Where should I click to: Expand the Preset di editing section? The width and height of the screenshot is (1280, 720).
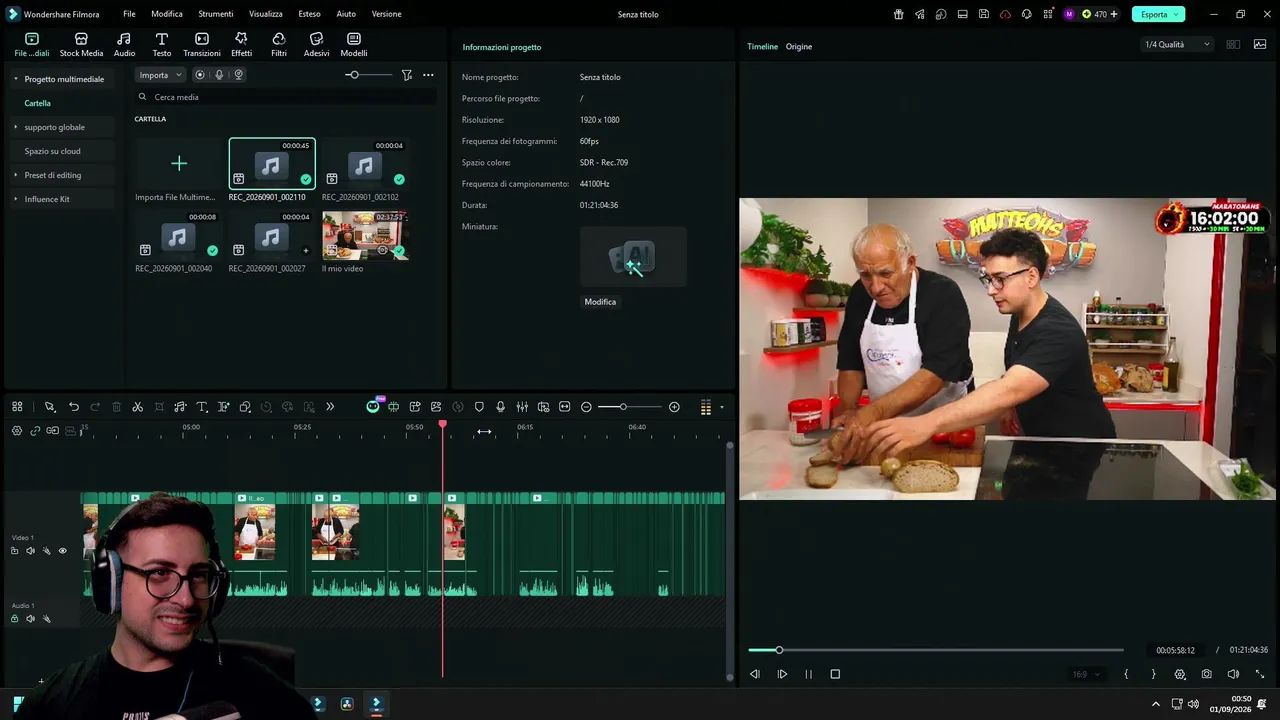coord(16,175)
